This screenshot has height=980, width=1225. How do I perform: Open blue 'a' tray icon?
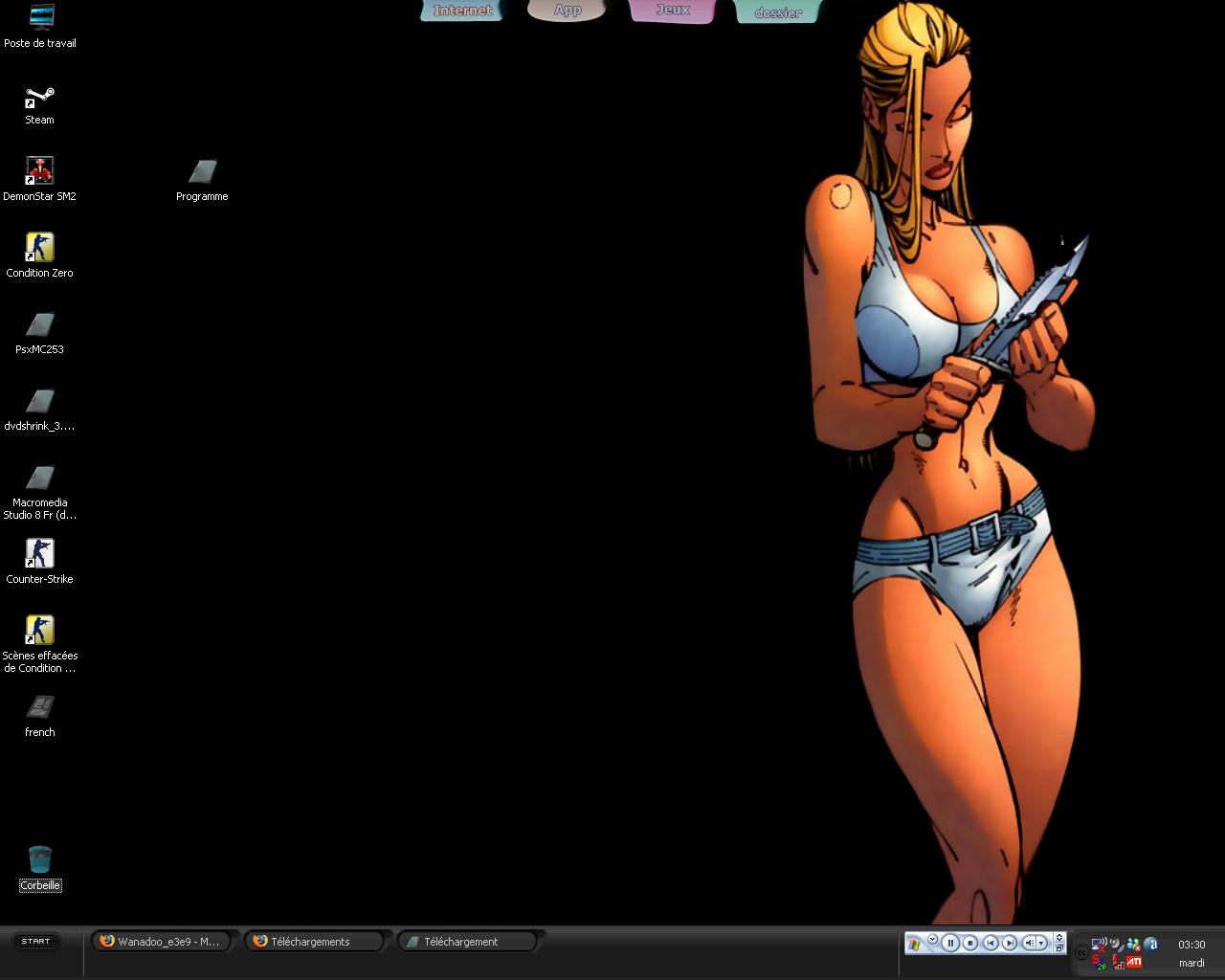point(1150,944)
